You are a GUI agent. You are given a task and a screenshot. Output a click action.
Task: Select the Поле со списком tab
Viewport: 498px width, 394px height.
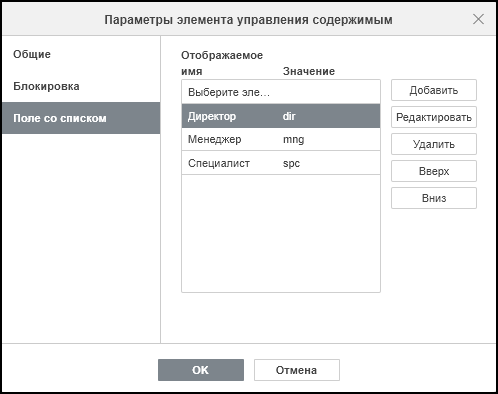(x=81, y=118)
